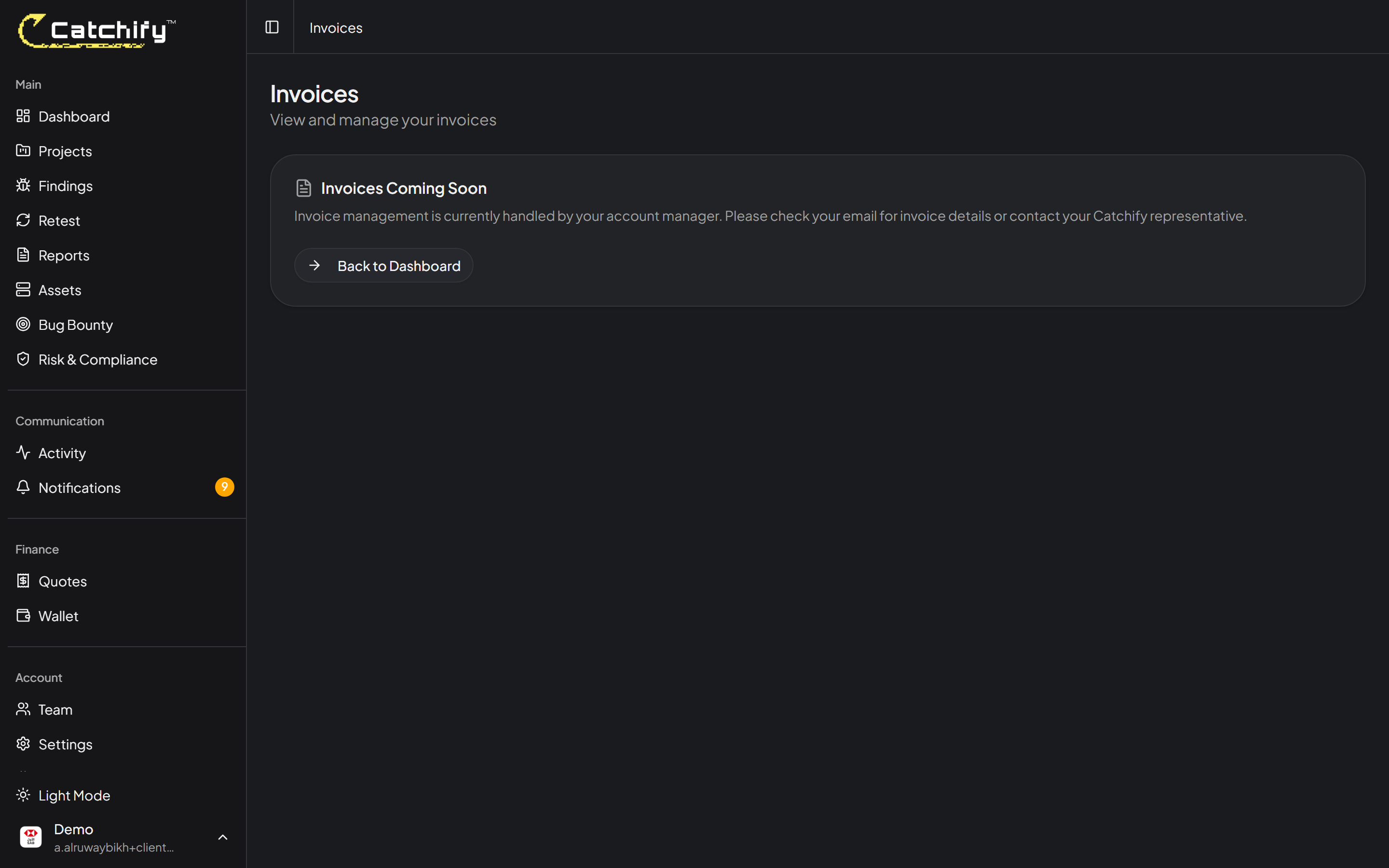Viewport: 1389px width, 868px height.
Task: Click the orange notification count badge
Action: (224, 487)
